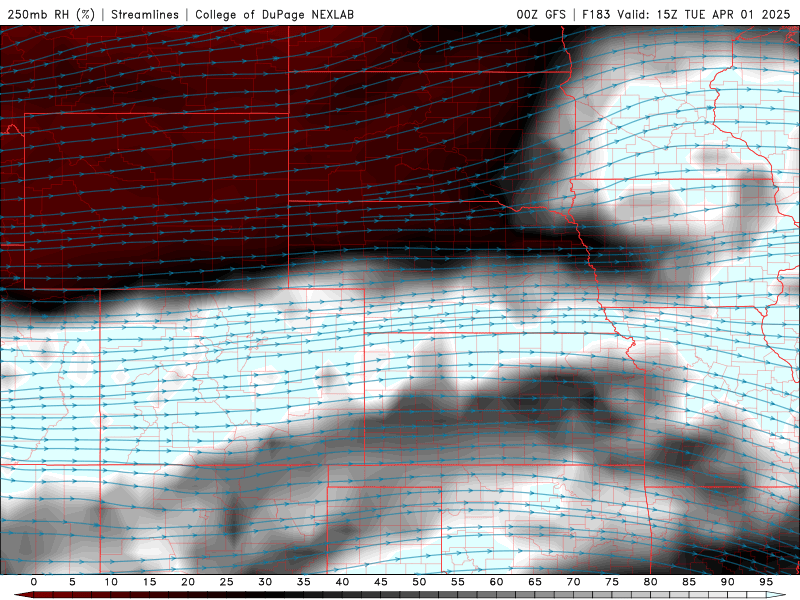The image size is (800, 600).
Task: Select the 'Streamlines' header label
Action: pos(145,14)
